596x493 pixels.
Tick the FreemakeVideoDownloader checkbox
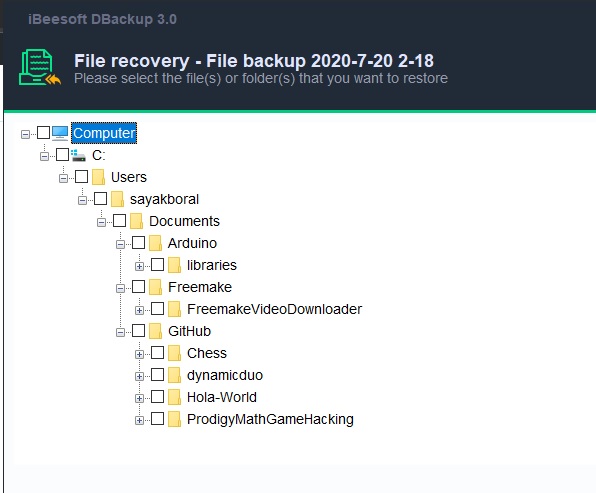157,309
